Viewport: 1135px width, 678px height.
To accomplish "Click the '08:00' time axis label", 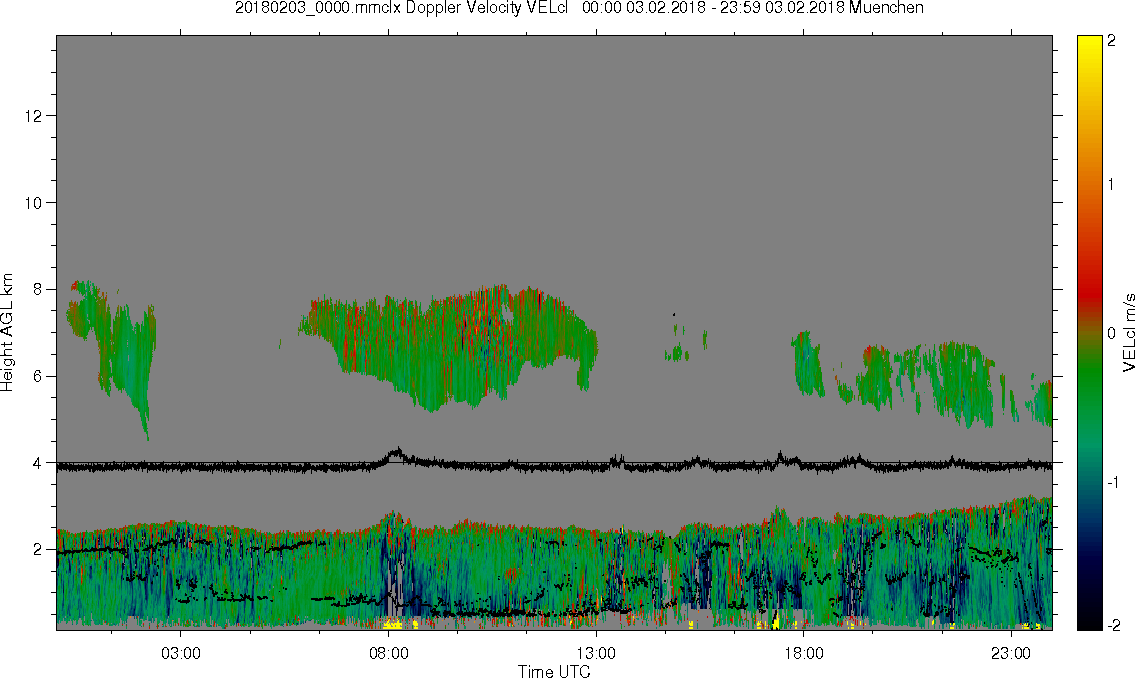I will [x=389, y=653].
